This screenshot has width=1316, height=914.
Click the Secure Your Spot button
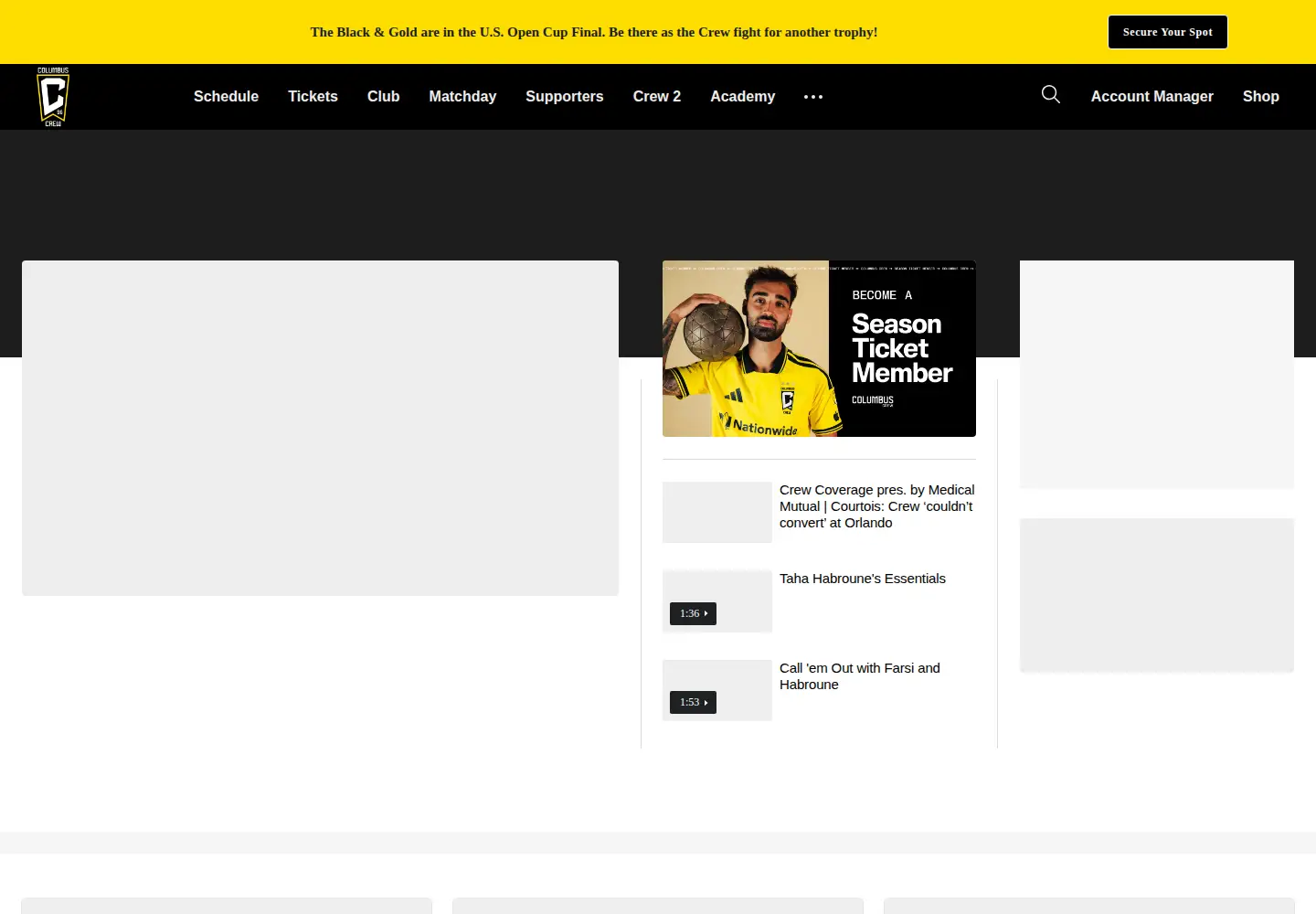pos(1168,32)
